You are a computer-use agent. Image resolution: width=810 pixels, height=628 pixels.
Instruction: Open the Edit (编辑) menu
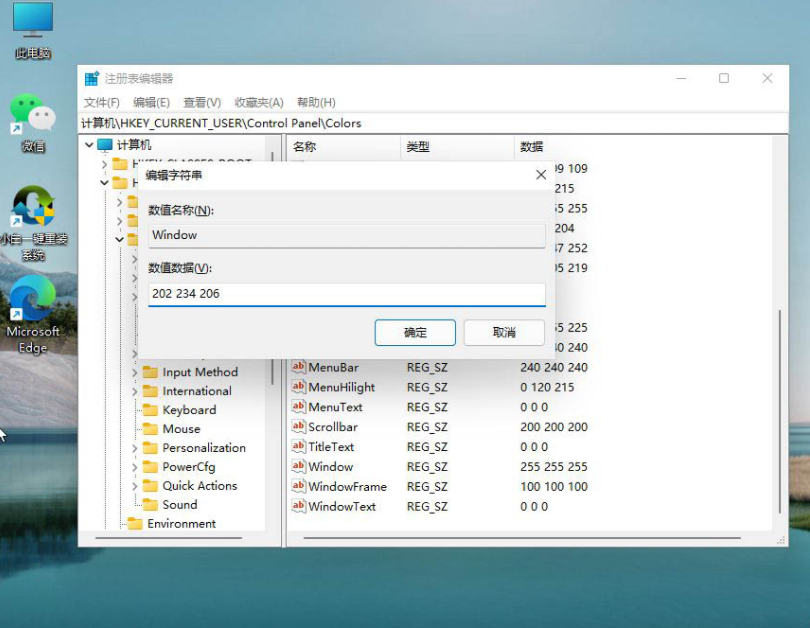point(151,102)
